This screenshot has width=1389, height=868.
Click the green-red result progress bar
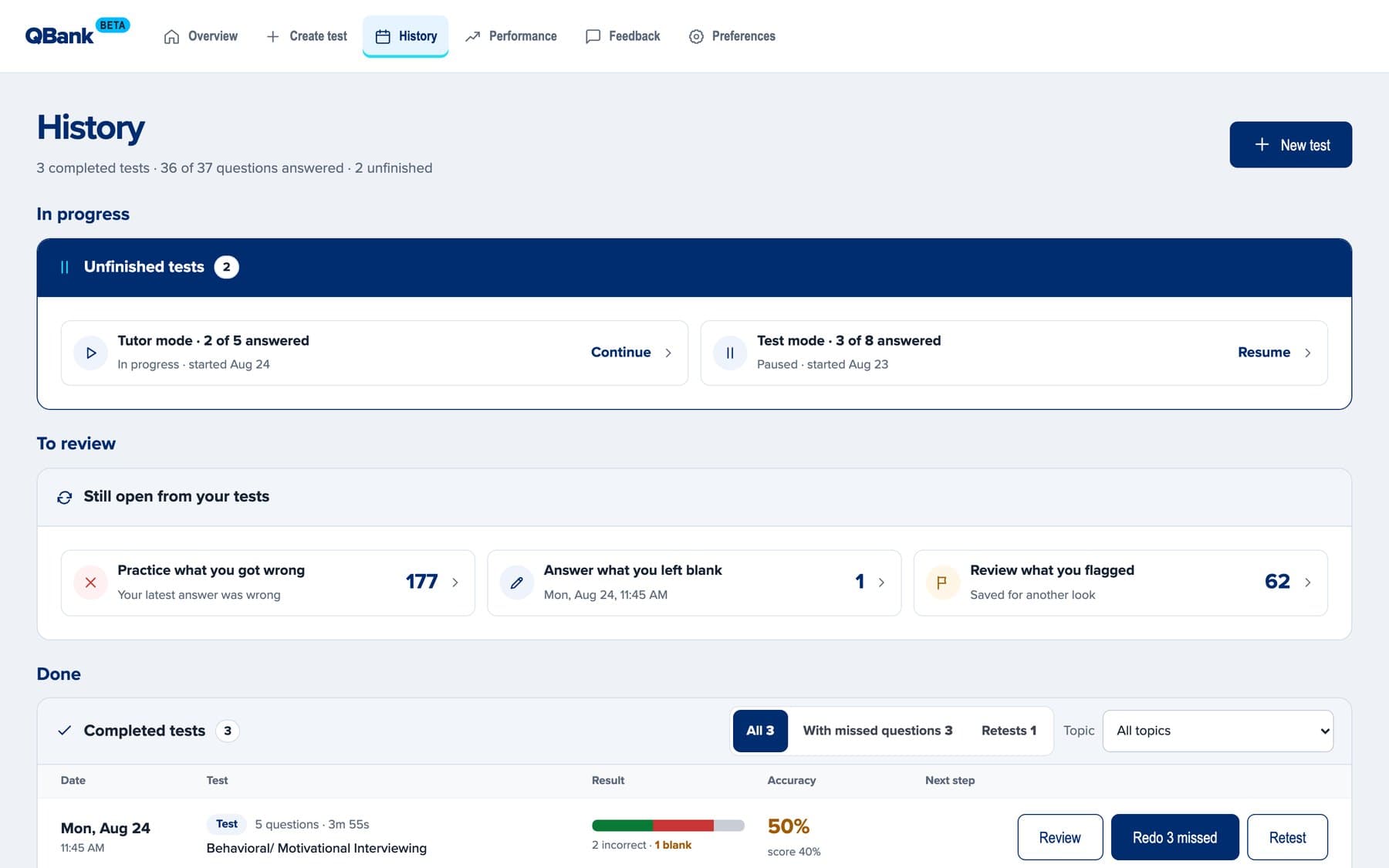click(x=667, y=826)
